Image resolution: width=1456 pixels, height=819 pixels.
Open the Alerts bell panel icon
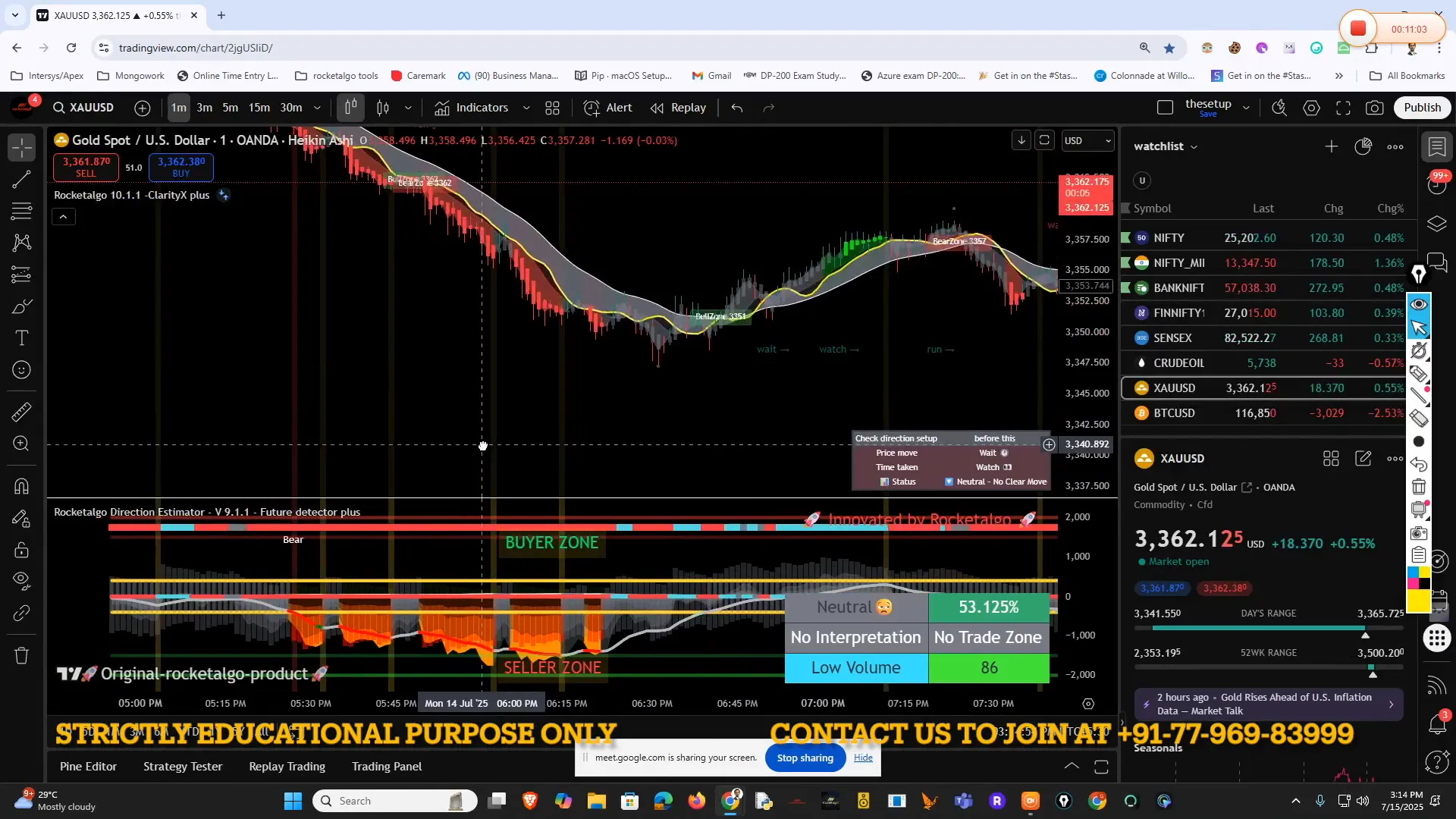(x=1437, y=724)
